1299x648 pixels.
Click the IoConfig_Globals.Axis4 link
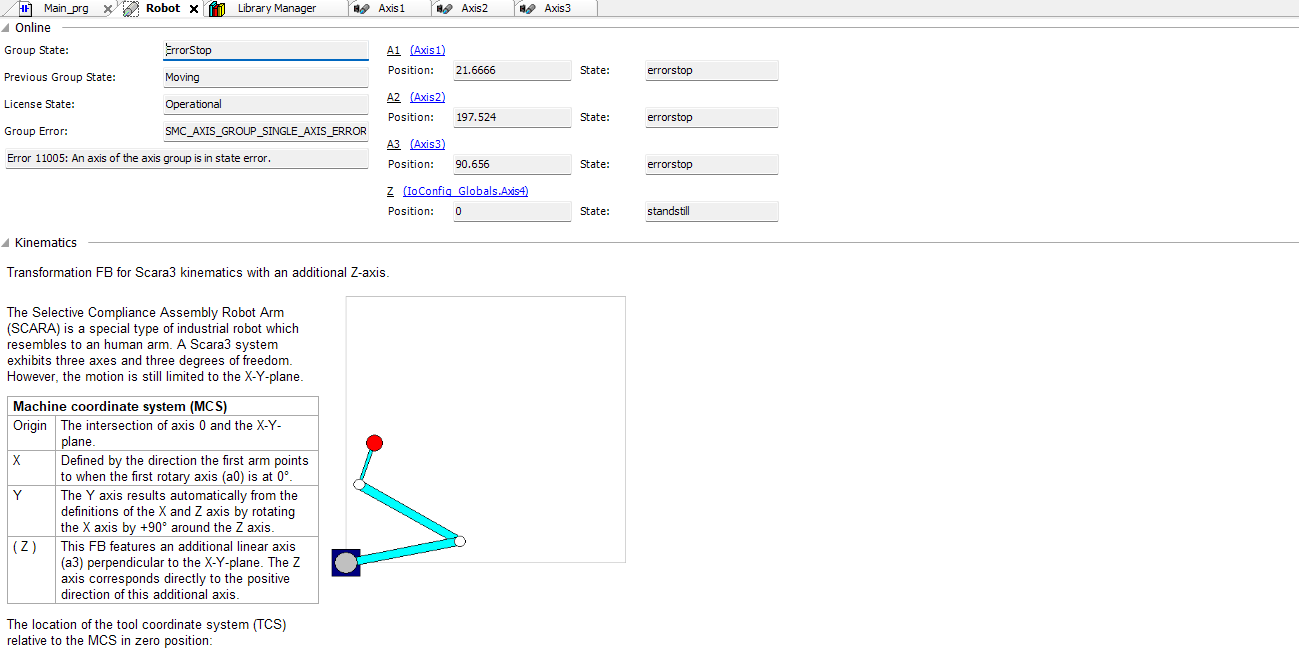point(465,191)
